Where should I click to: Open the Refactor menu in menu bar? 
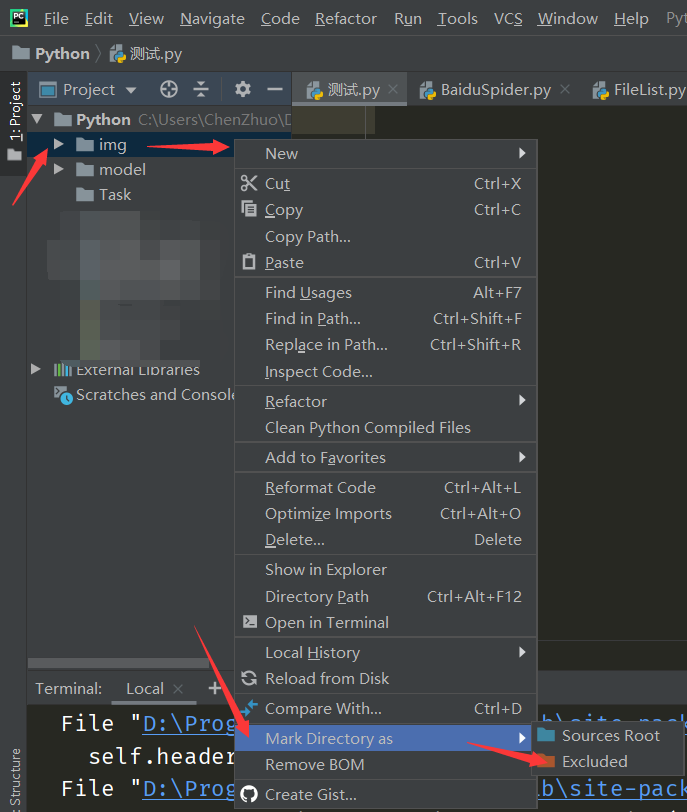pyautogui.click(x=346, y=19)
